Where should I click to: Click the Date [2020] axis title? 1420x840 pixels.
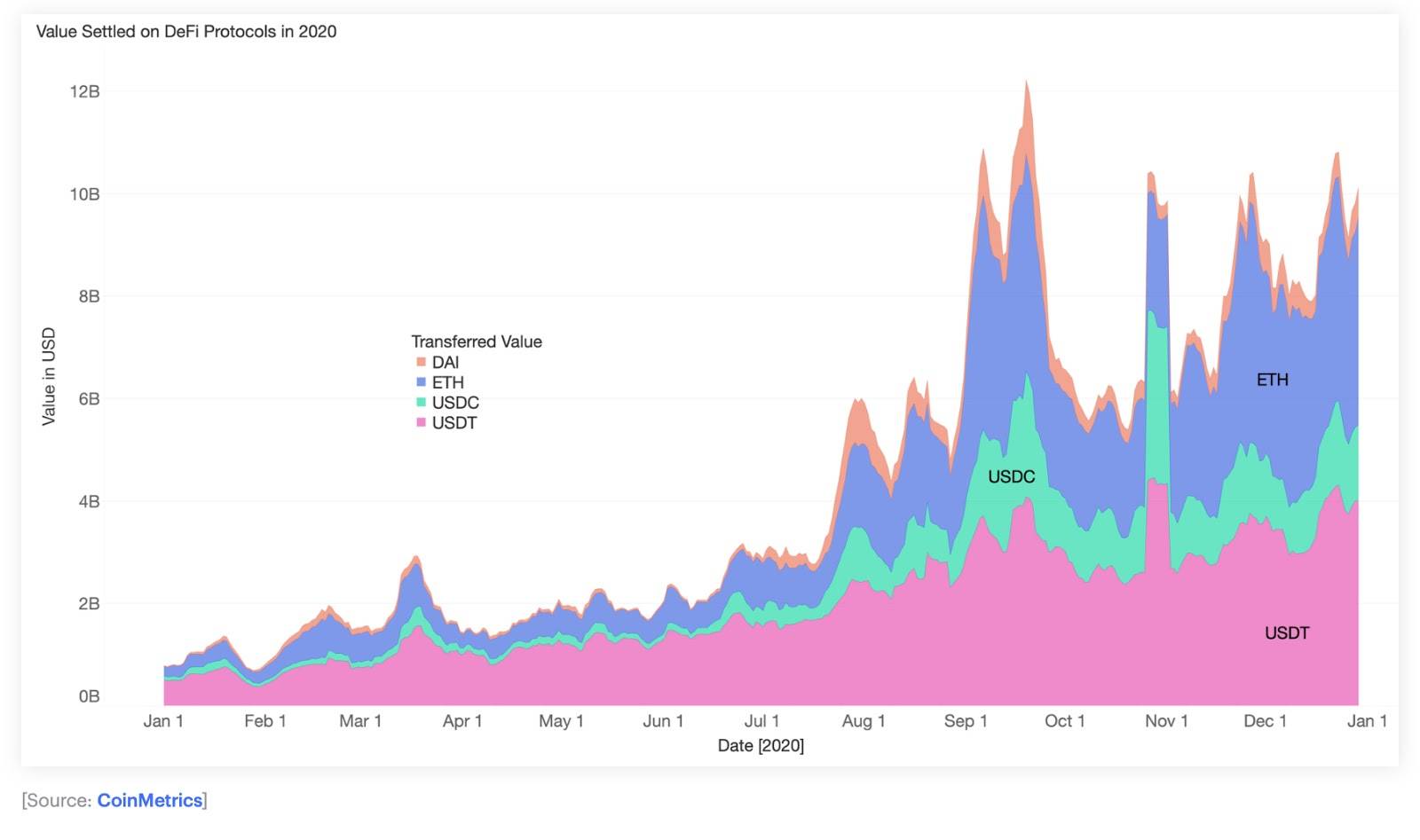point(761,746)
